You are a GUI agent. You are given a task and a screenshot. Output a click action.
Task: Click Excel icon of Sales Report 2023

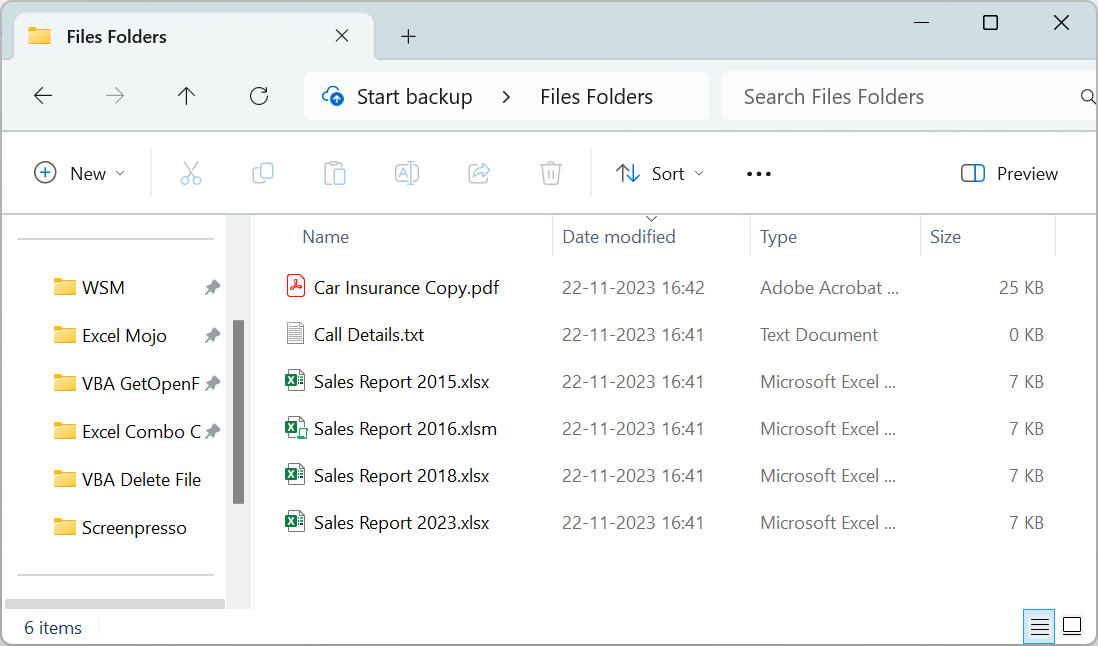[x=295, y=521]
